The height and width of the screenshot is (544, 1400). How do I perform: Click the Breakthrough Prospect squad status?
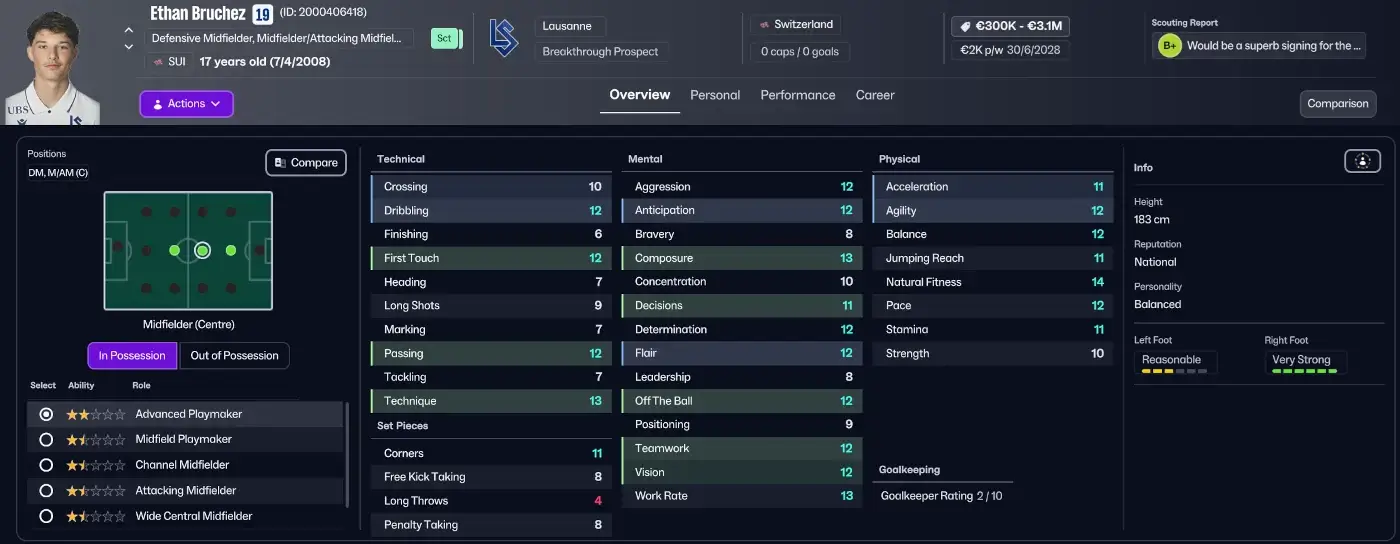click(x=601, y=52)
